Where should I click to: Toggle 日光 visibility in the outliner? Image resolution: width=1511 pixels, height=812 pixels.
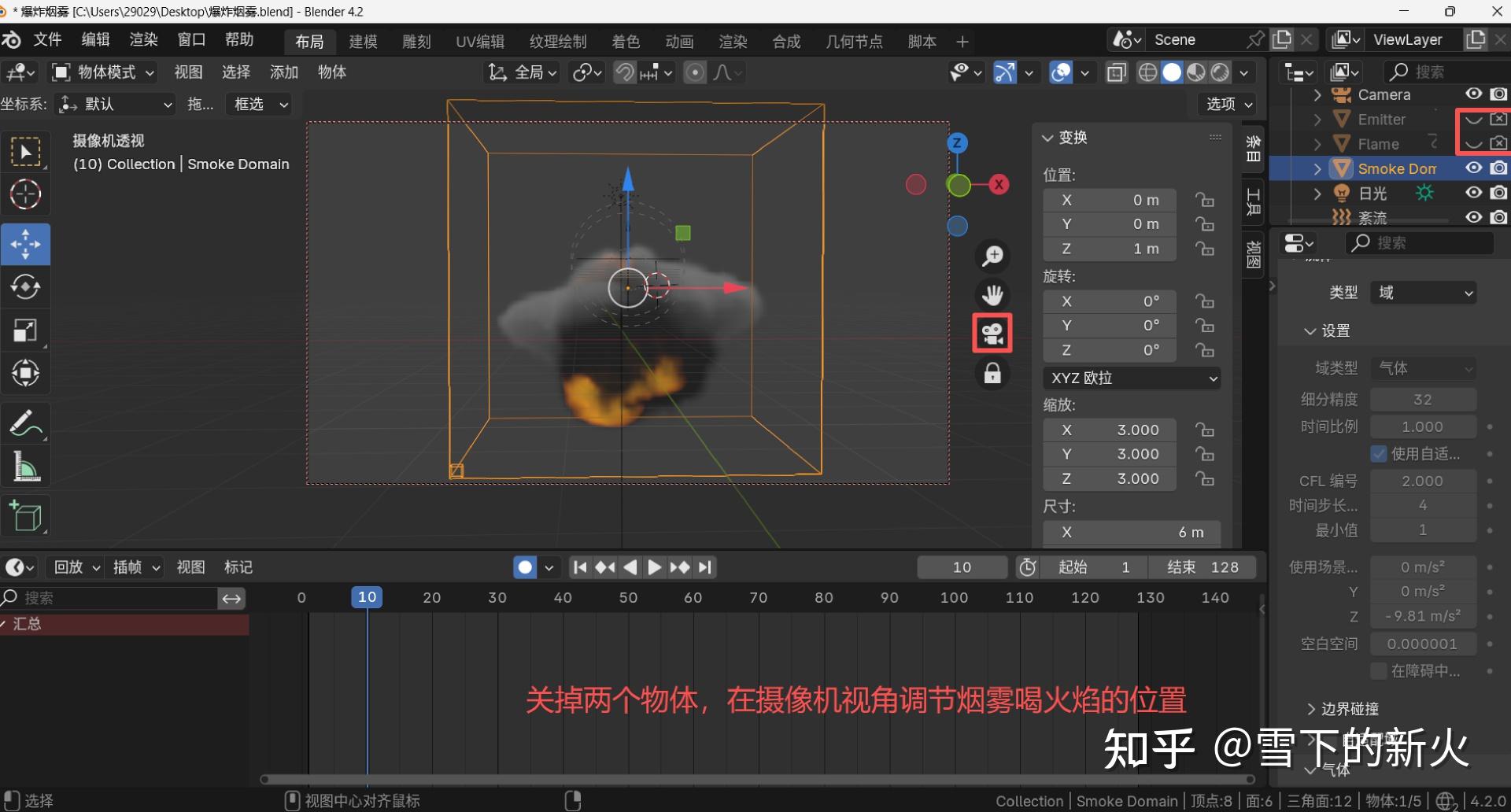click(x=1473, y=193)
